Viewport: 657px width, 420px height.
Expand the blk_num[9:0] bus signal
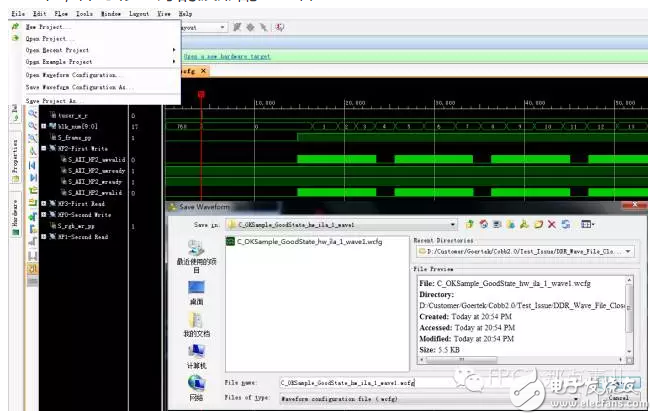coord(42,127)
